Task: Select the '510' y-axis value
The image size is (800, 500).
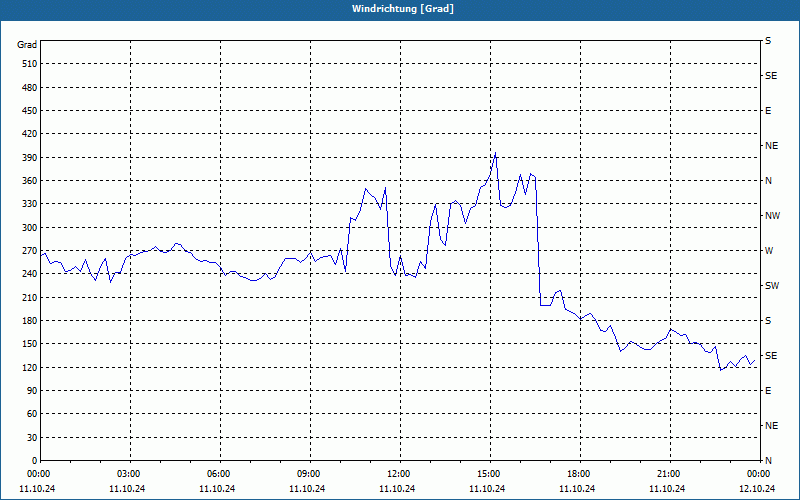Action: pyautogui.click(x=30, y=64)
